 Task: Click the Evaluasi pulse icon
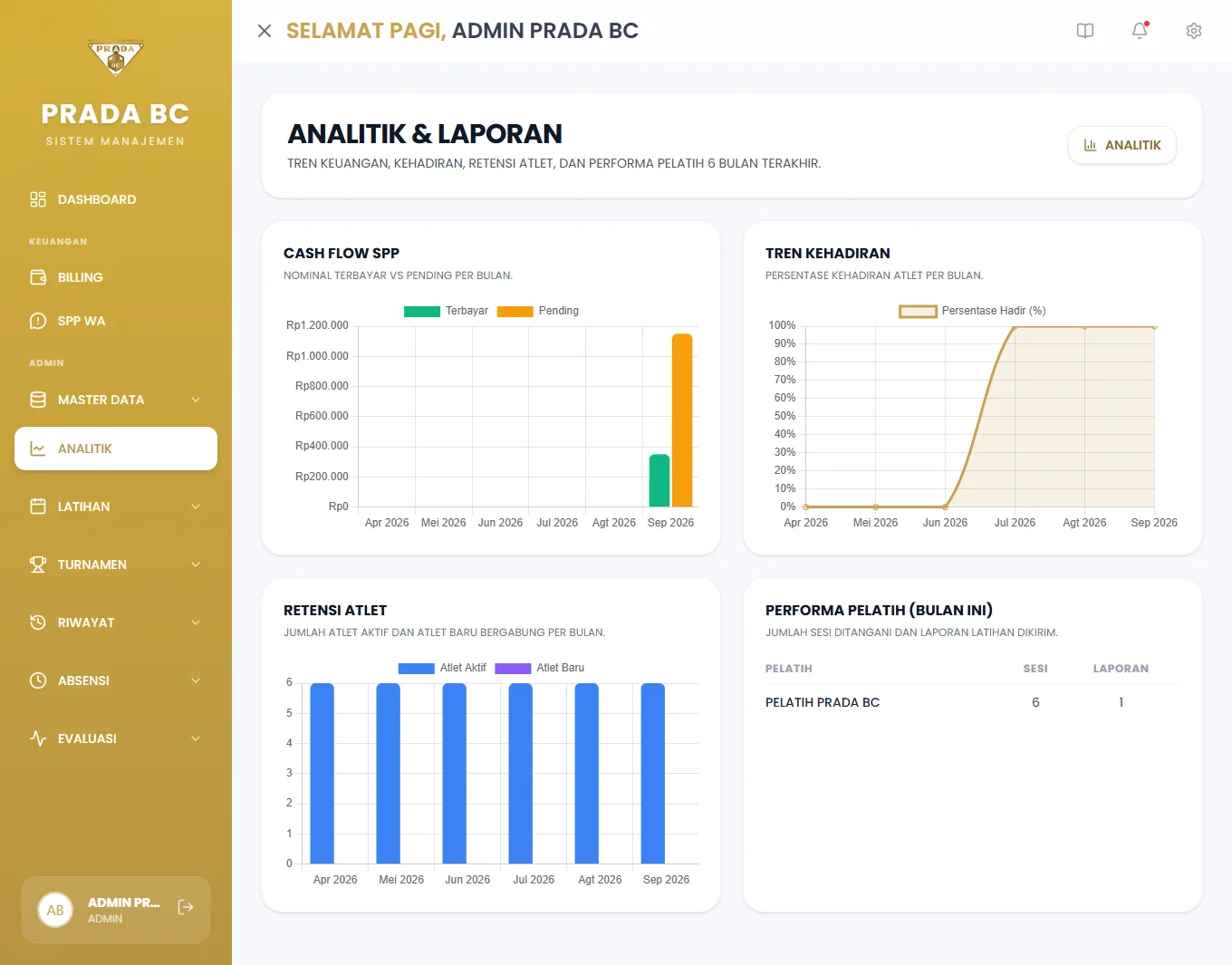pos(38,738)
